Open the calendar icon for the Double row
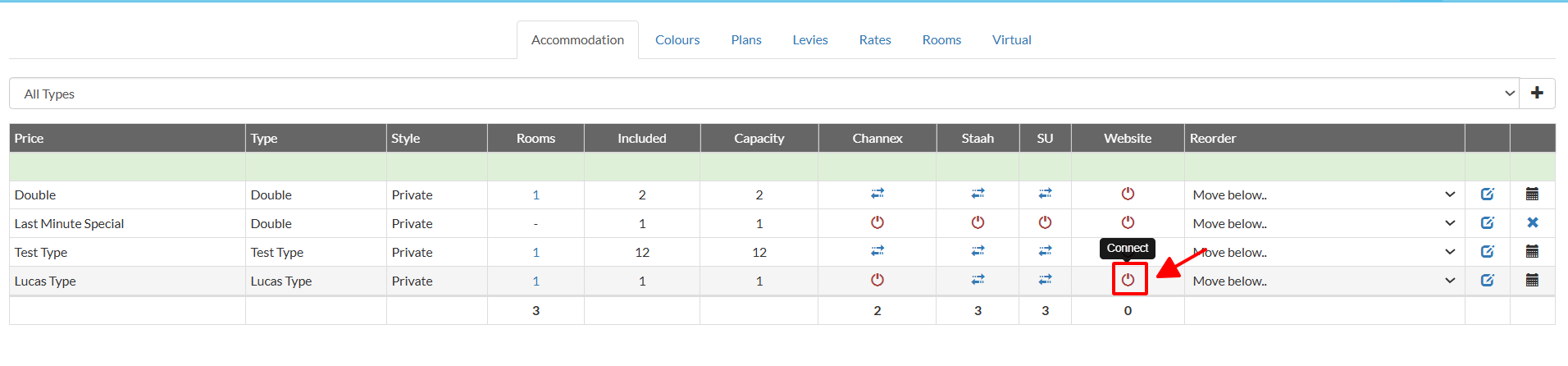 [1532, 194]
